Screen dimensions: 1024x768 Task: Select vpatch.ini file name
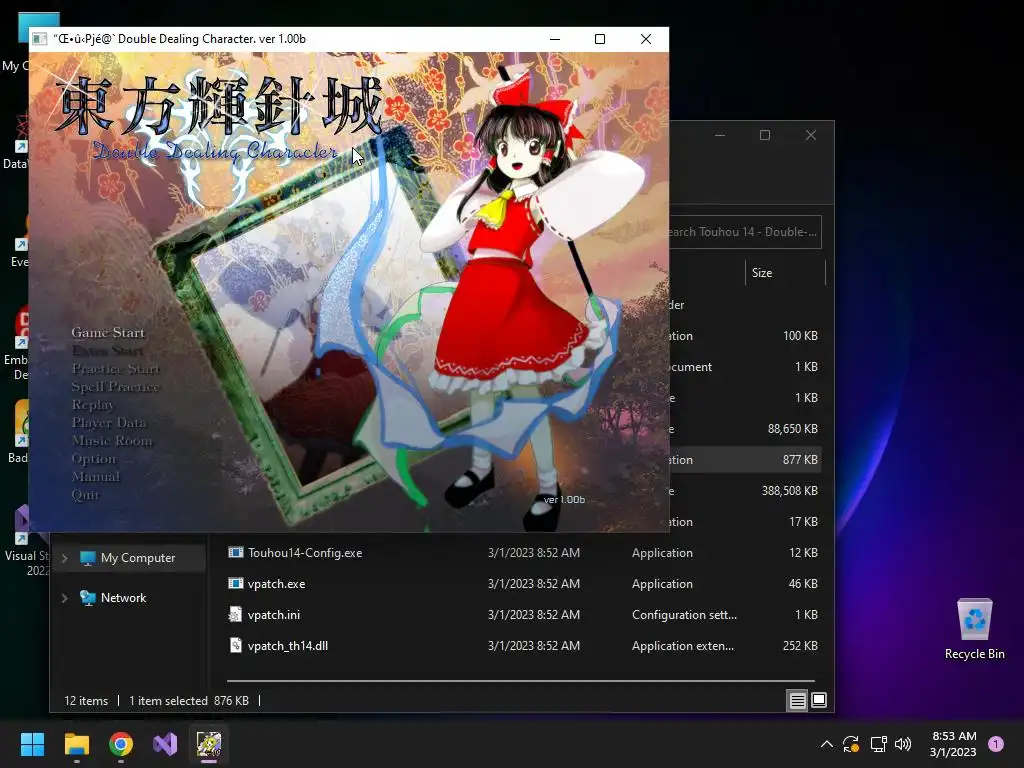point(274,615)
